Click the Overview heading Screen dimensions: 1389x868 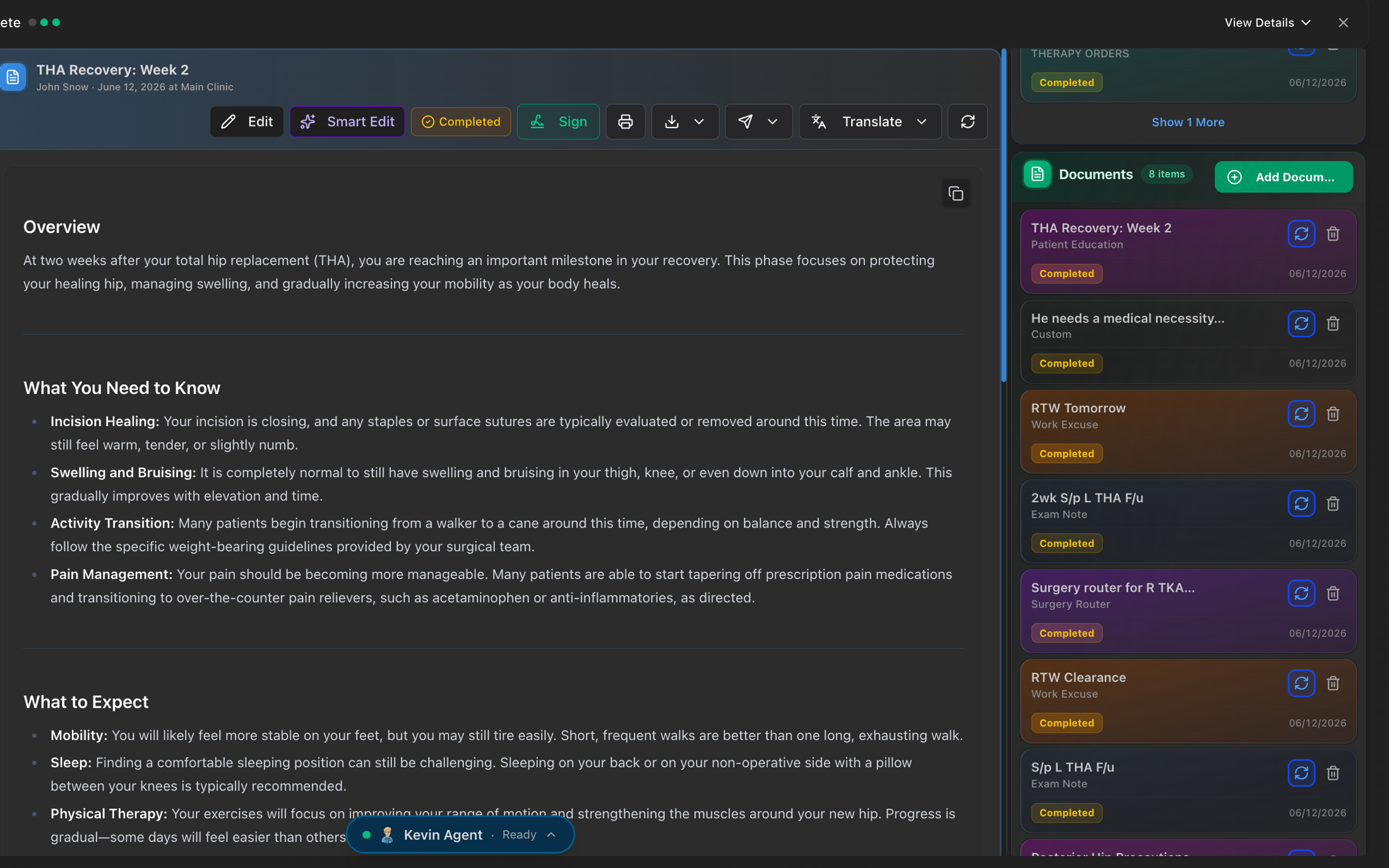[62, 227]
